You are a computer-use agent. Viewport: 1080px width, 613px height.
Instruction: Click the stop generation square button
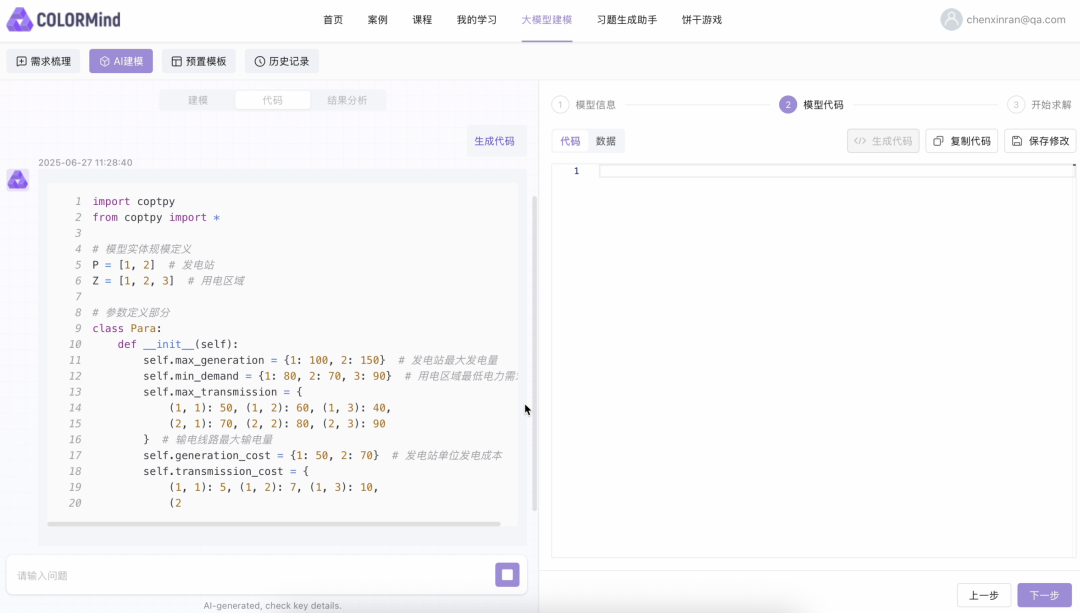point(507,575)
